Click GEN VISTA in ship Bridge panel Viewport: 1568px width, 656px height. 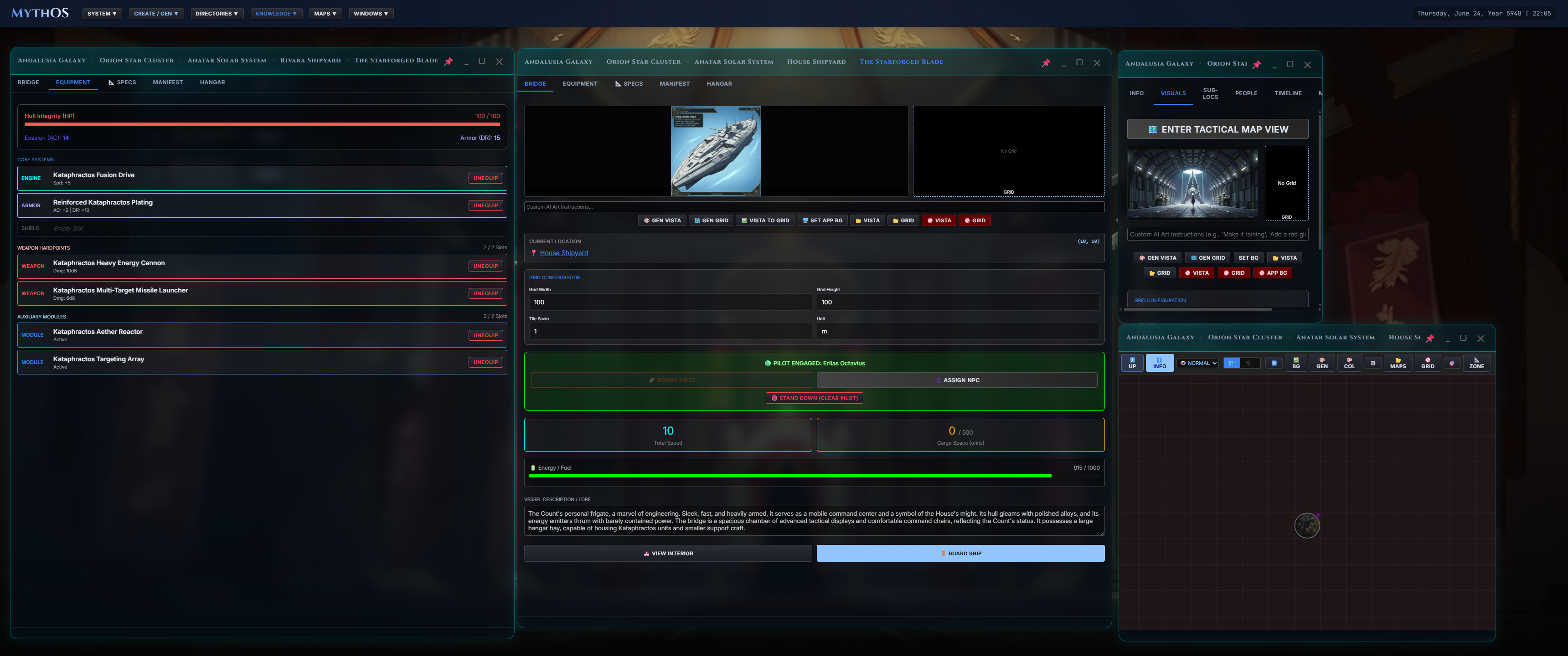(662, 220)
